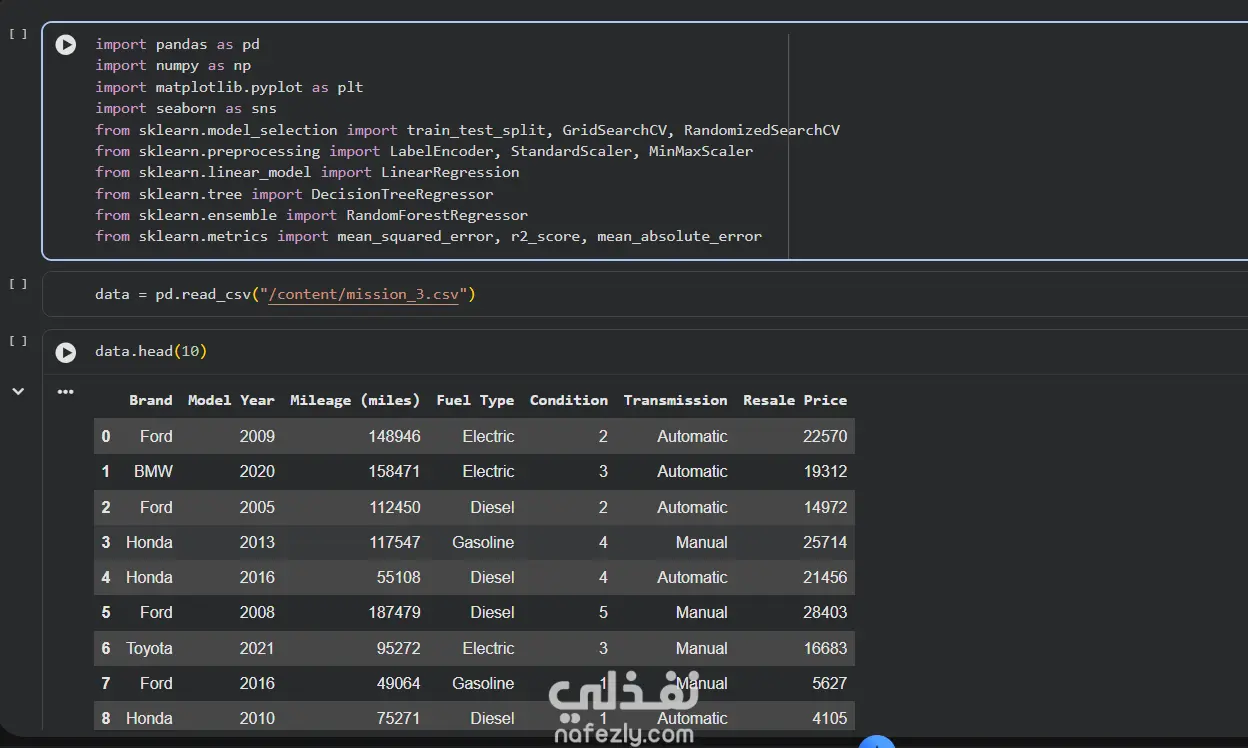1248x748 pixels.
Task: Select mileage value 55108
Action: [399, 577]
